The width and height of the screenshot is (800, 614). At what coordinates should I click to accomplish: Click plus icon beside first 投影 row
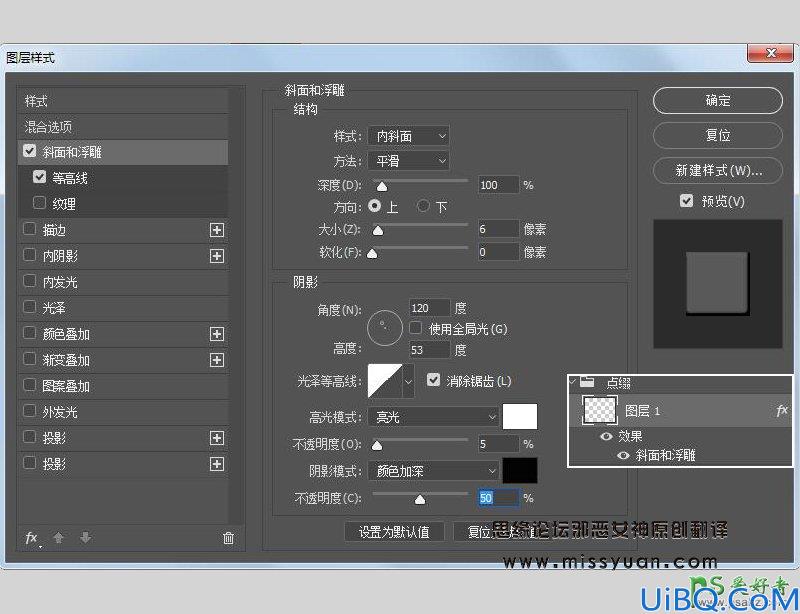pos(217,438)
